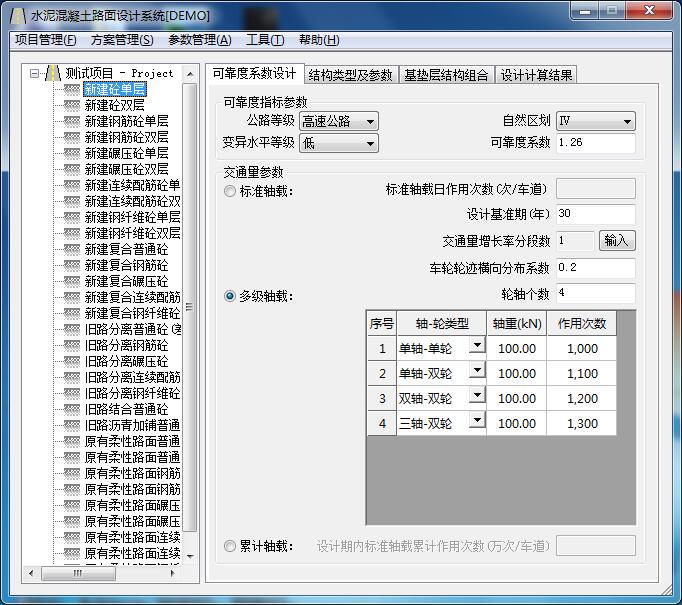The width and height of the screenshot is (682, 605).
Task: Select tree item 新建砼单层
Action: 115,89
